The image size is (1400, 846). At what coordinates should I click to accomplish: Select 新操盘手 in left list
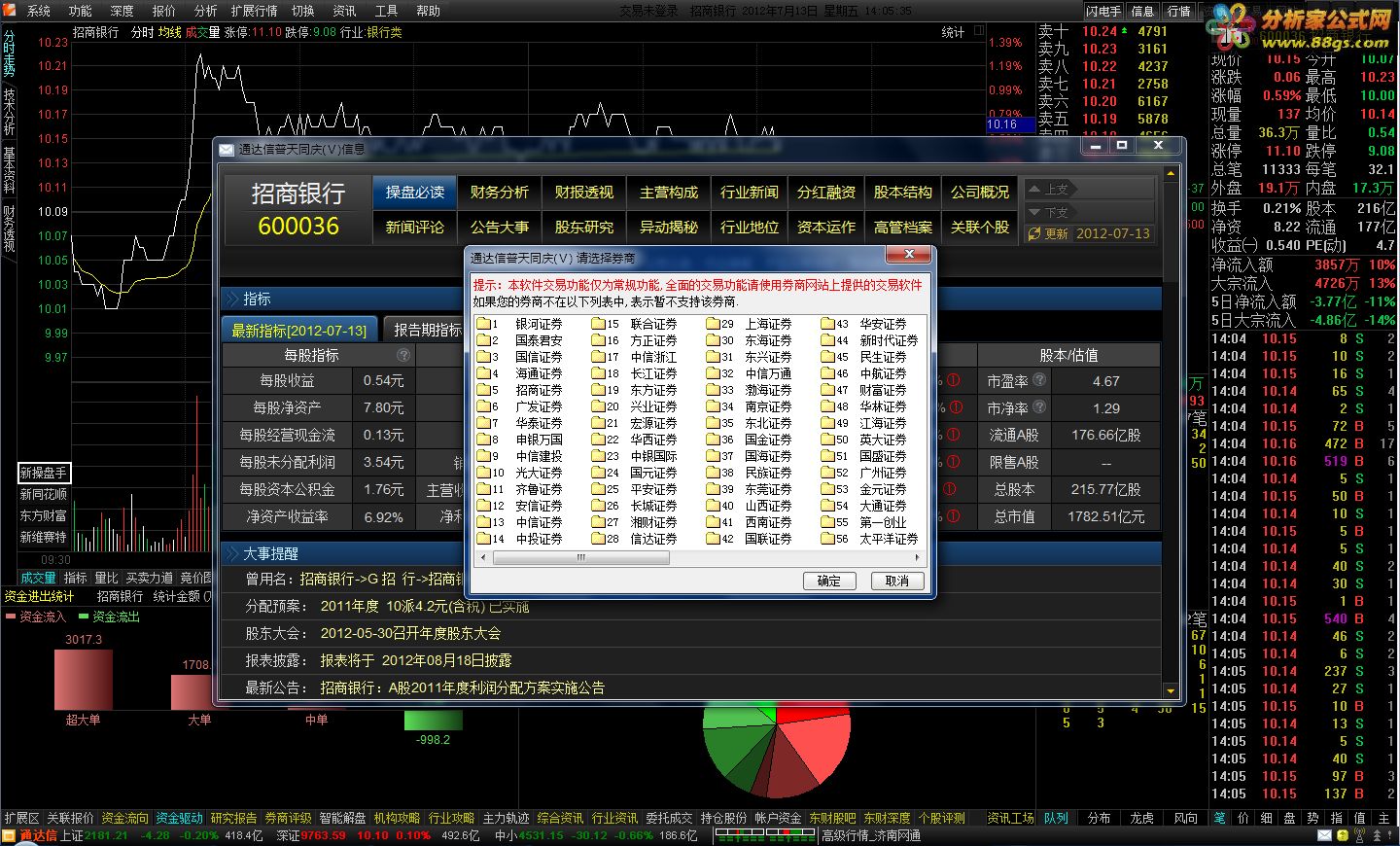coord(44,473)
